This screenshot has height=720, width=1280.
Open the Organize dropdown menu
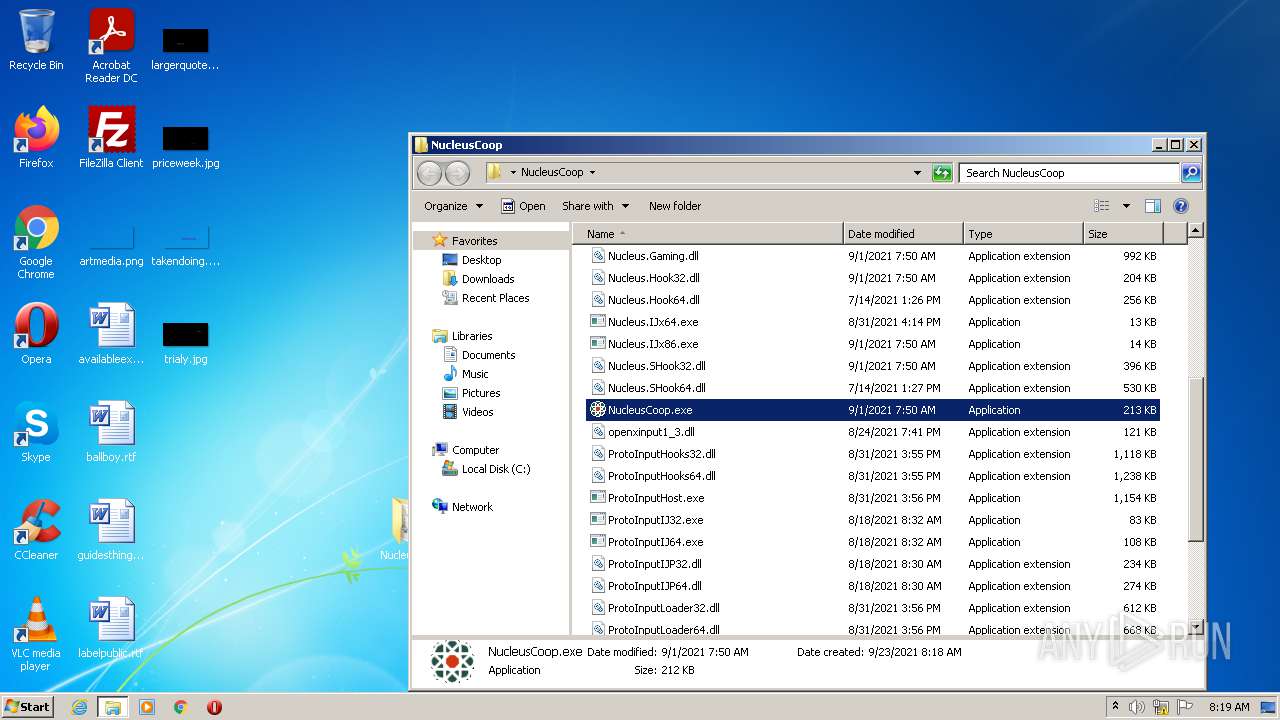453,206
